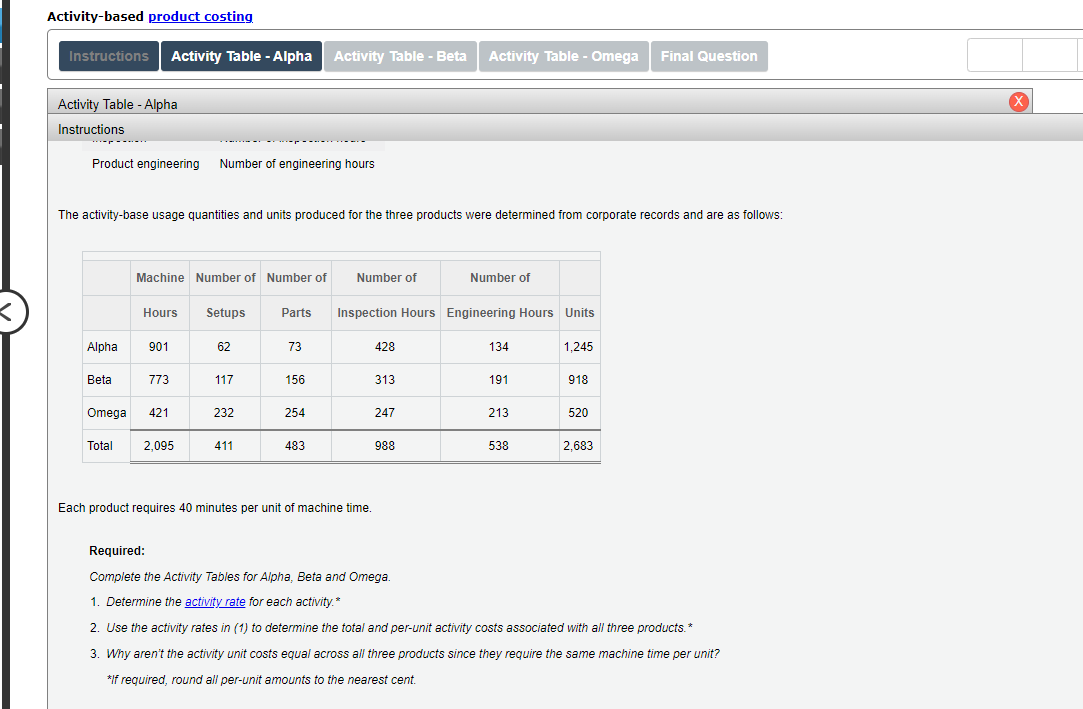This screenshot has width=1083, height=709.
Task: Select Omega parts value 254
Action: [295, 412]
